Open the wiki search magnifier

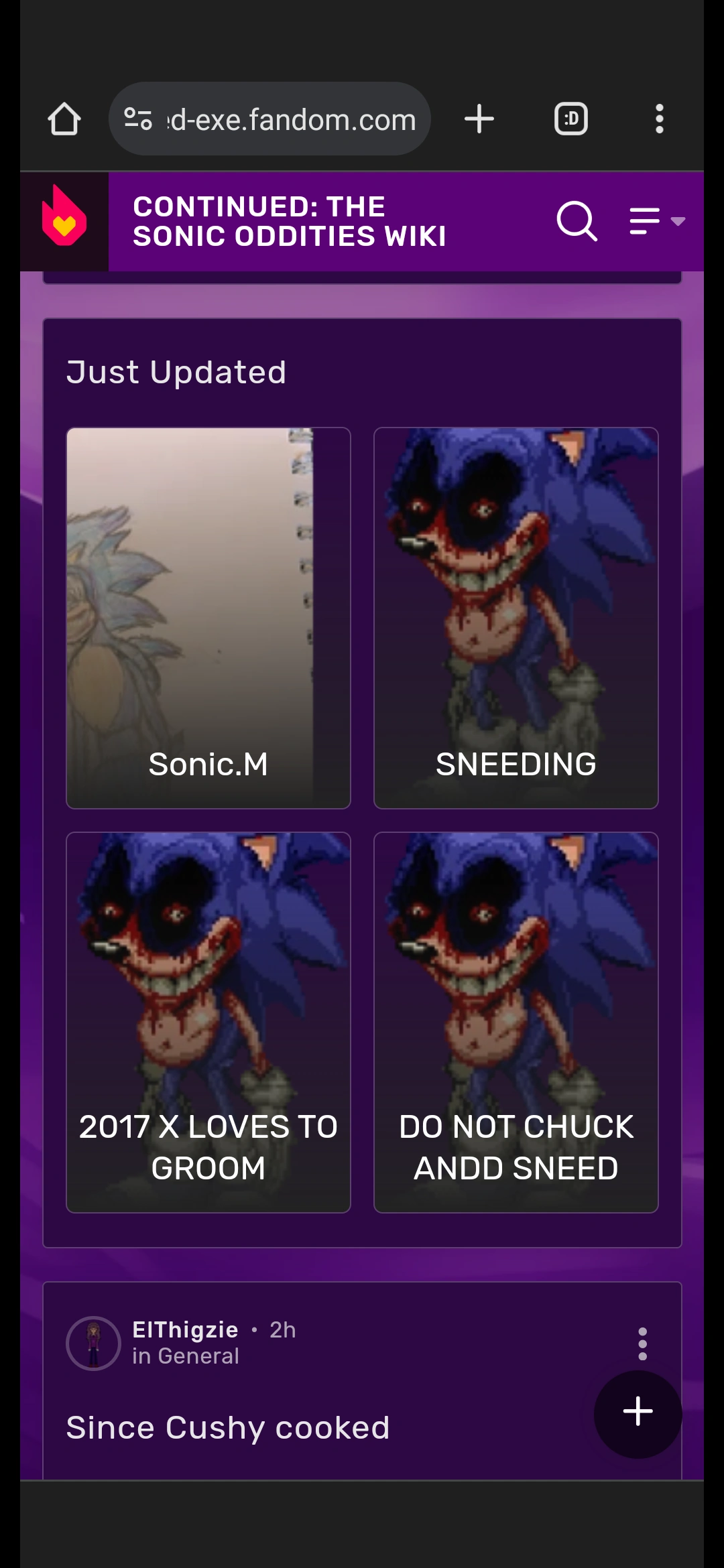(577, 220)
